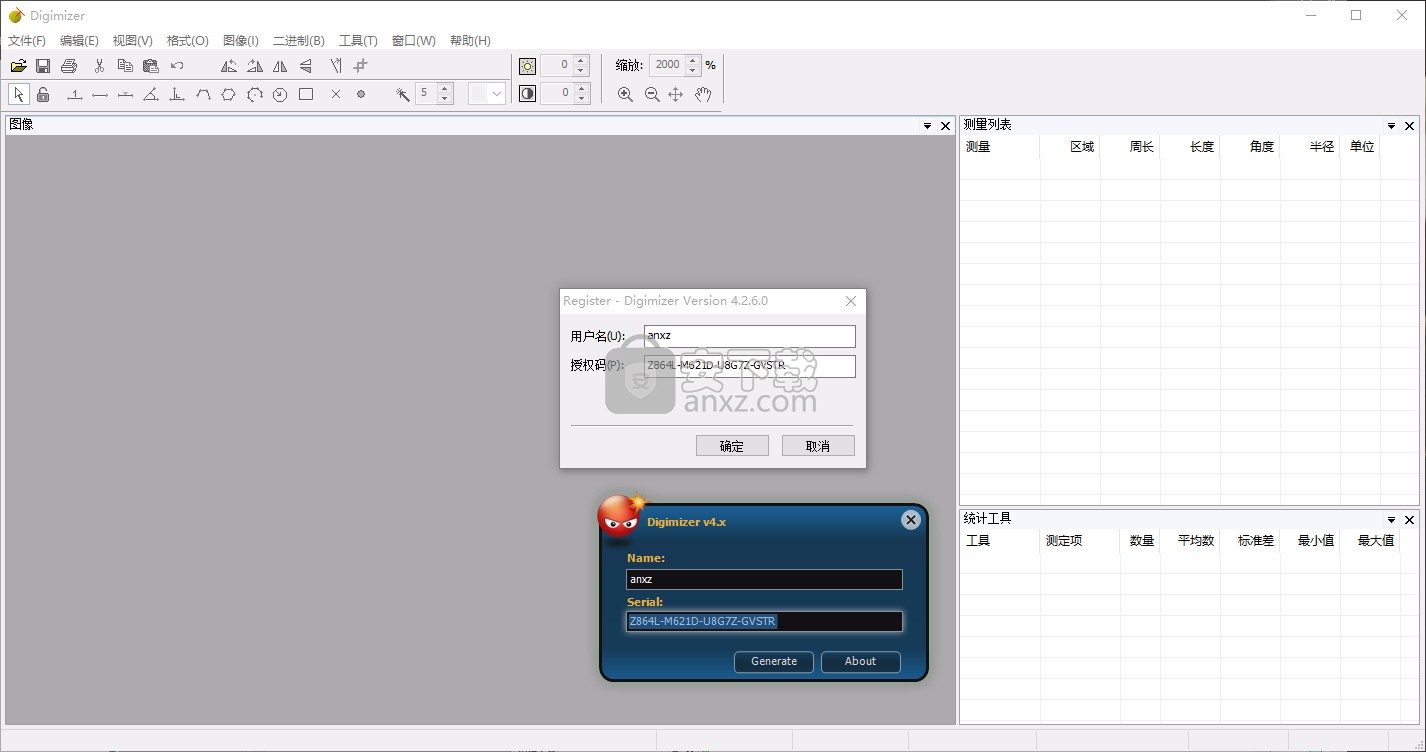Open the 图像(I) menu
Viewport: 1426px width, 752px height.
[x=240, y=41]
